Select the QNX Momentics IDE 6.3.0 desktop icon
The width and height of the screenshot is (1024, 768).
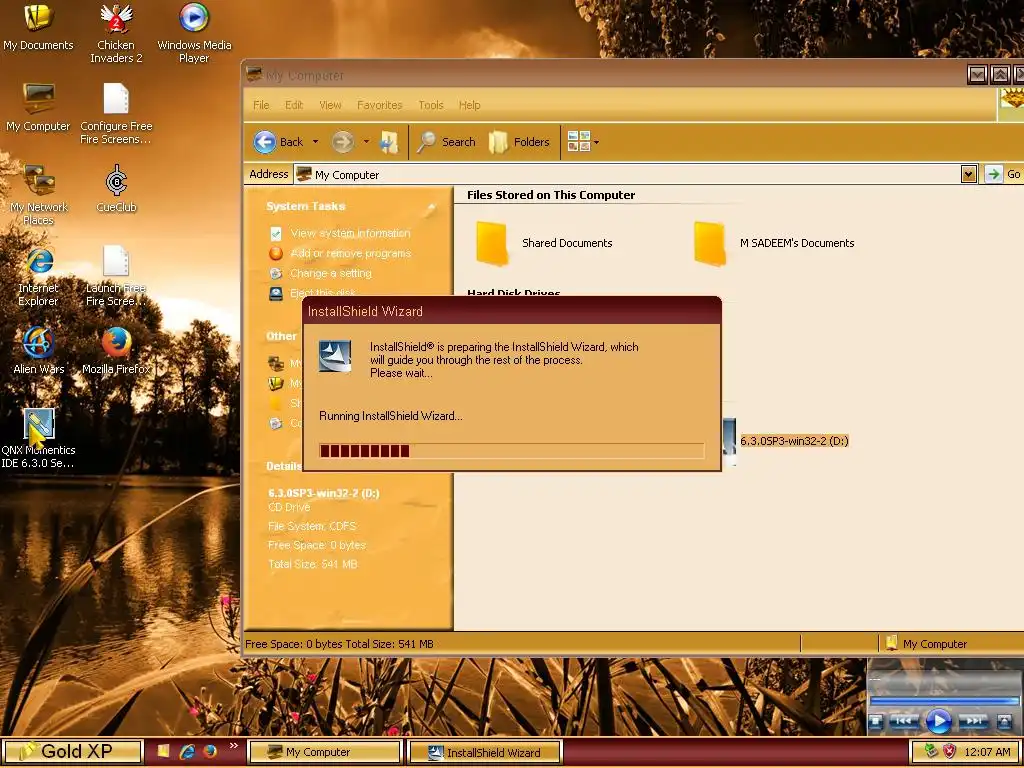click(39, 438)
